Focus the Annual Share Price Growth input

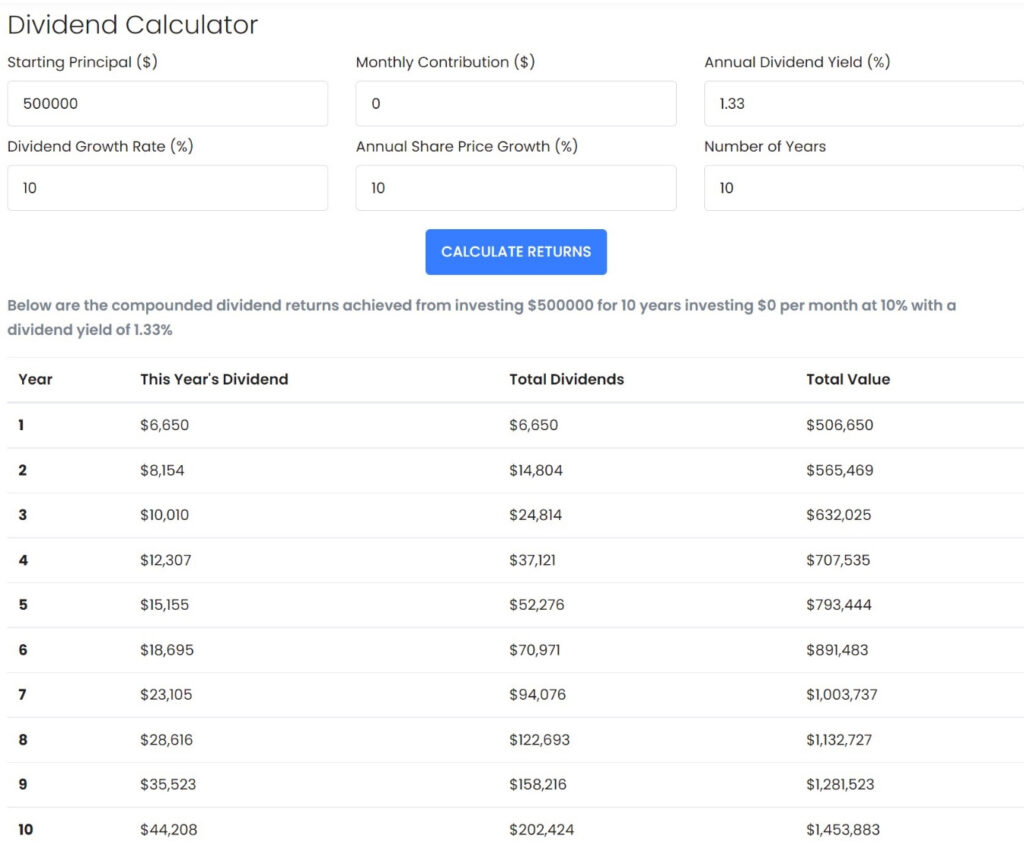(x=516, y=188)
